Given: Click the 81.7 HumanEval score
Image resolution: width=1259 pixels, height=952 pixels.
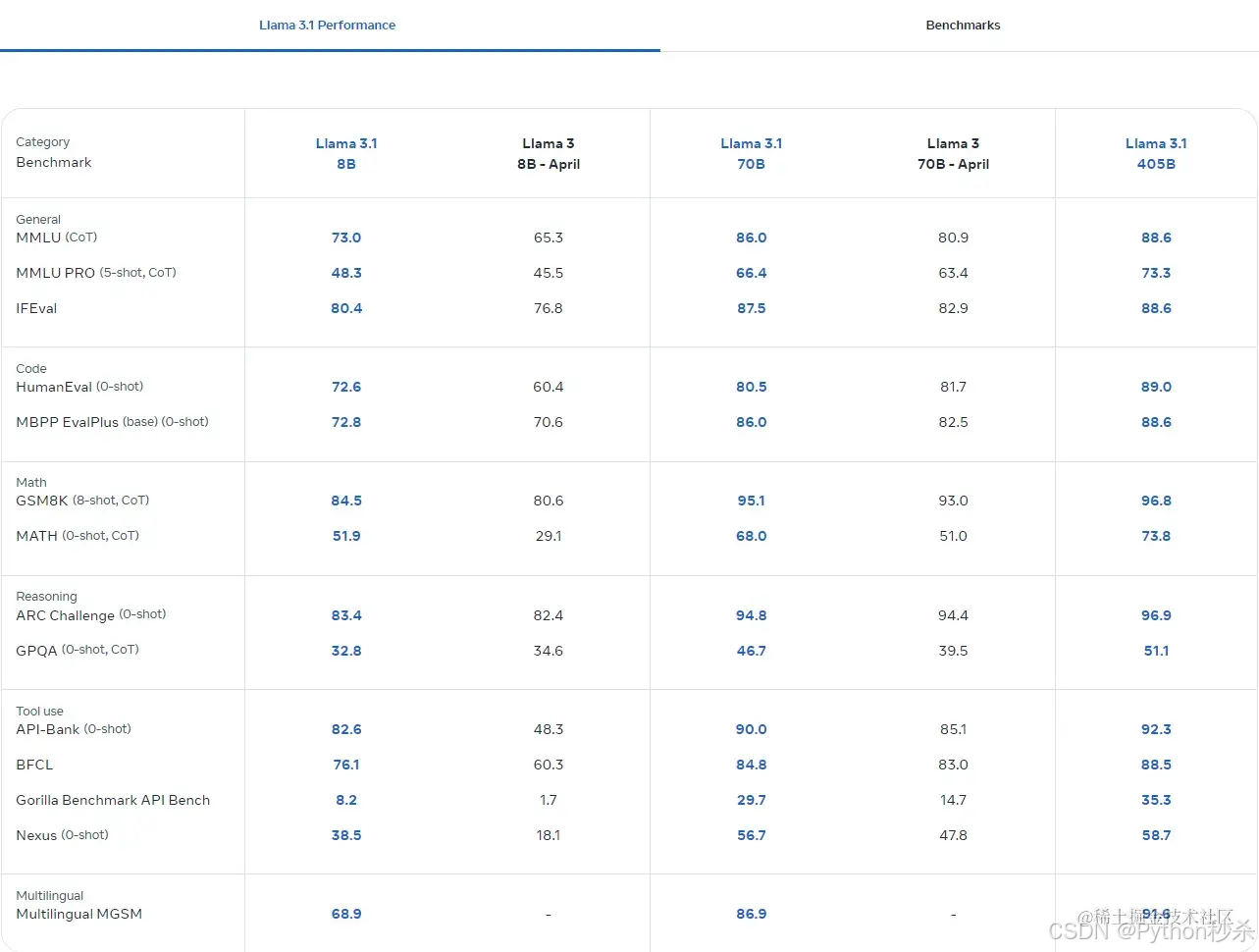Looking at the screenshot, I should click(954, 387).
